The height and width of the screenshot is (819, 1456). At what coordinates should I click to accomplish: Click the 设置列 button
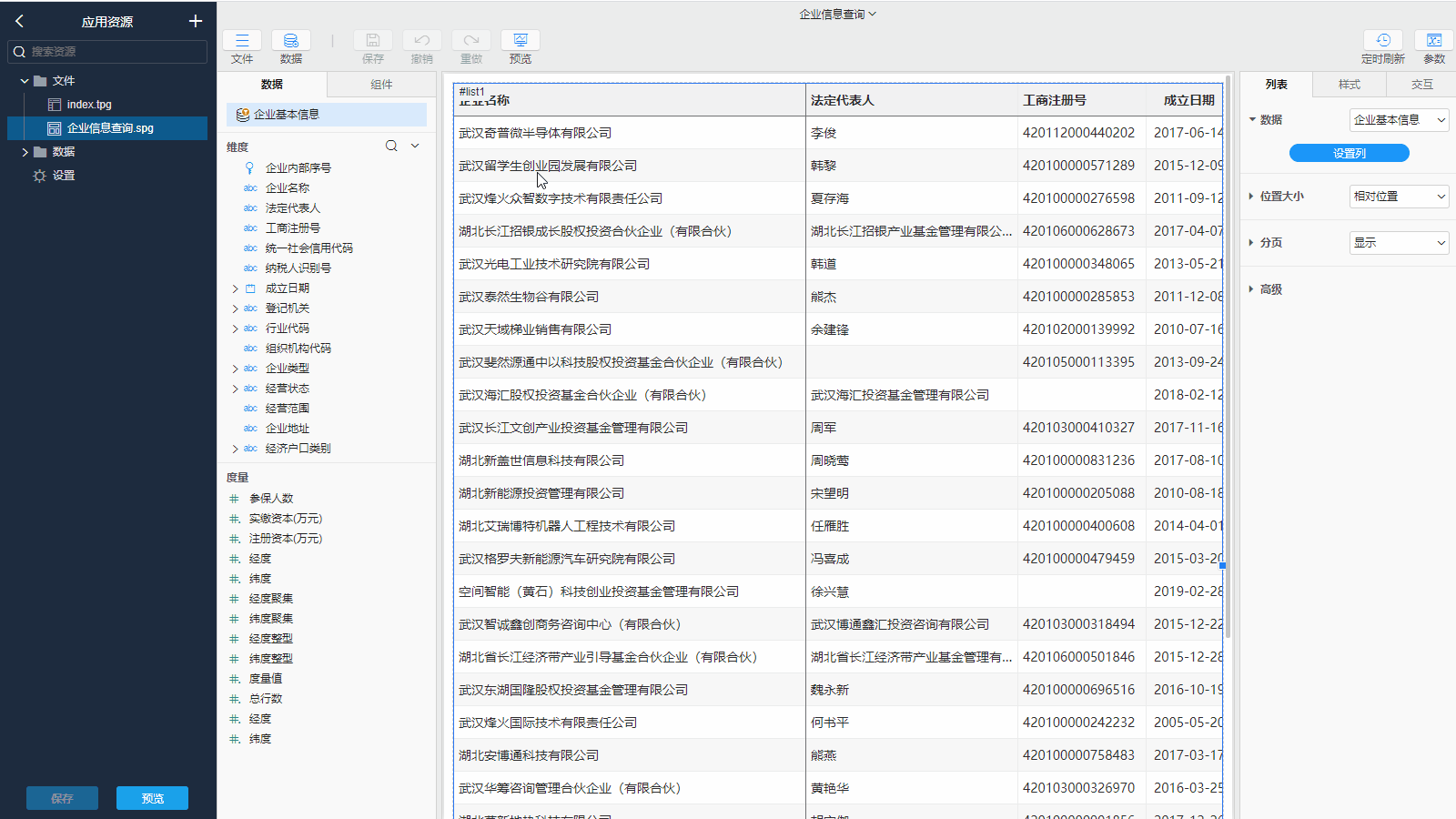tap(1349, 152)
